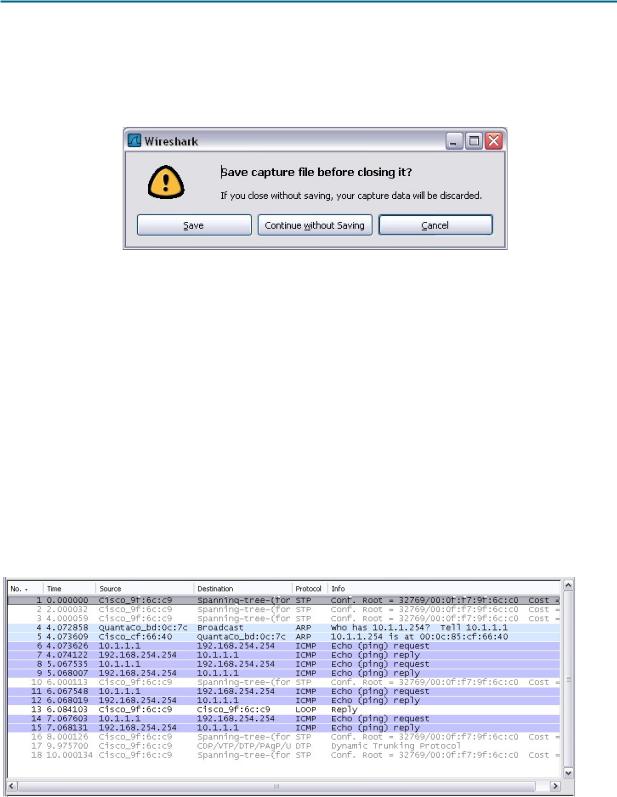Screen dimensions: 617x797
Task: Select packet 13 LOOP Reply row
Action: click(284, 710)
